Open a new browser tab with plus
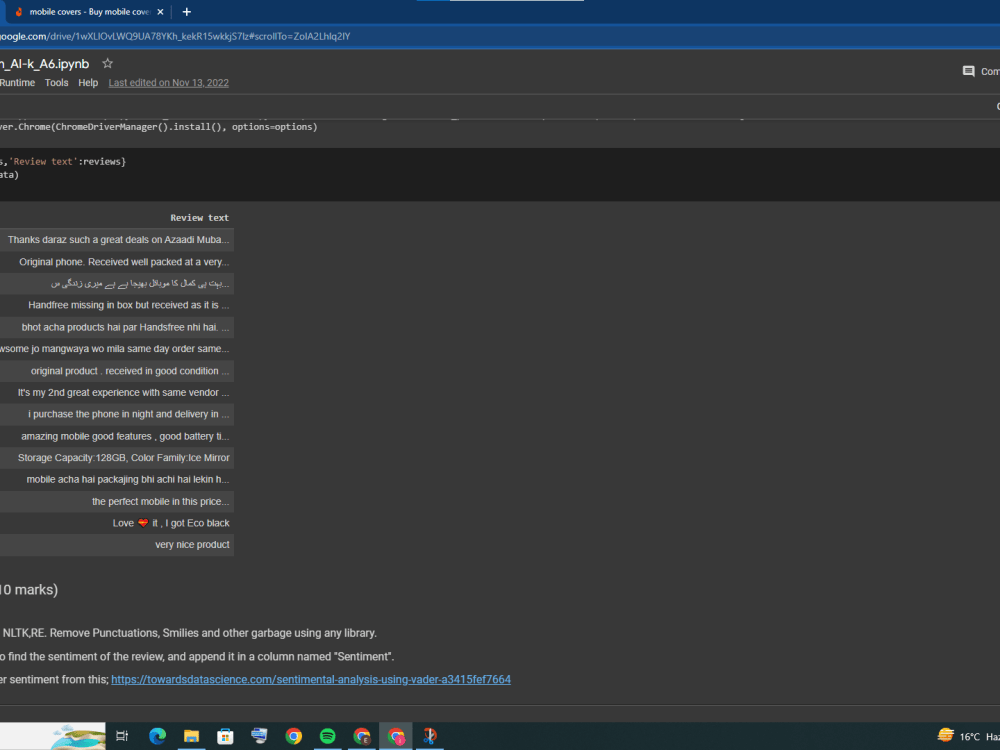This screenshot has height=750, width=1000. coord(186,11)
